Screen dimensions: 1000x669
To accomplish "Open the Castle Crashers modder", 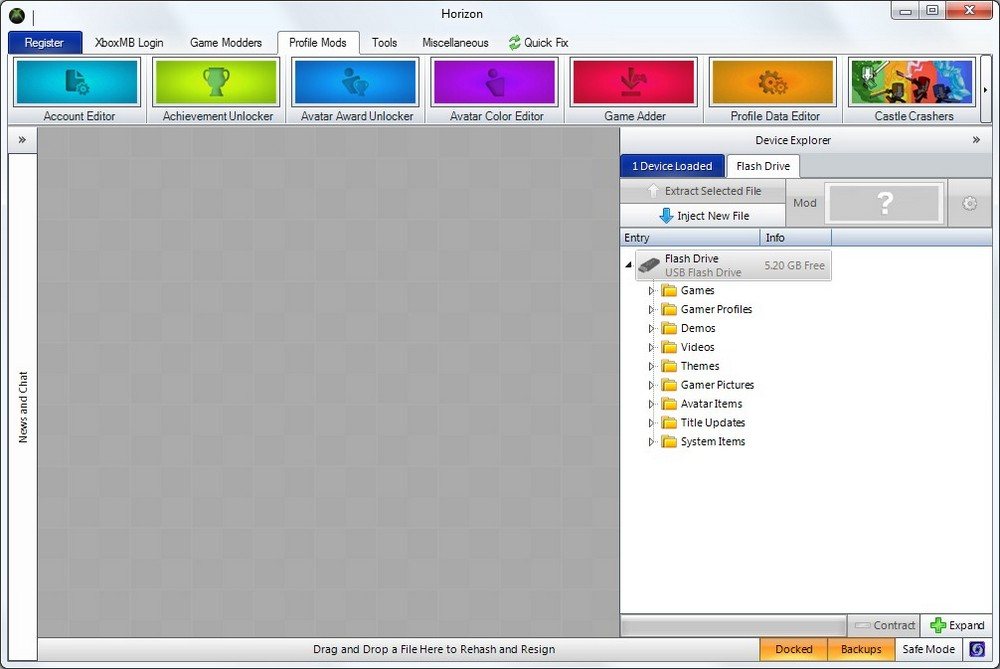I will pyautogui.click(x=913, y=90).
